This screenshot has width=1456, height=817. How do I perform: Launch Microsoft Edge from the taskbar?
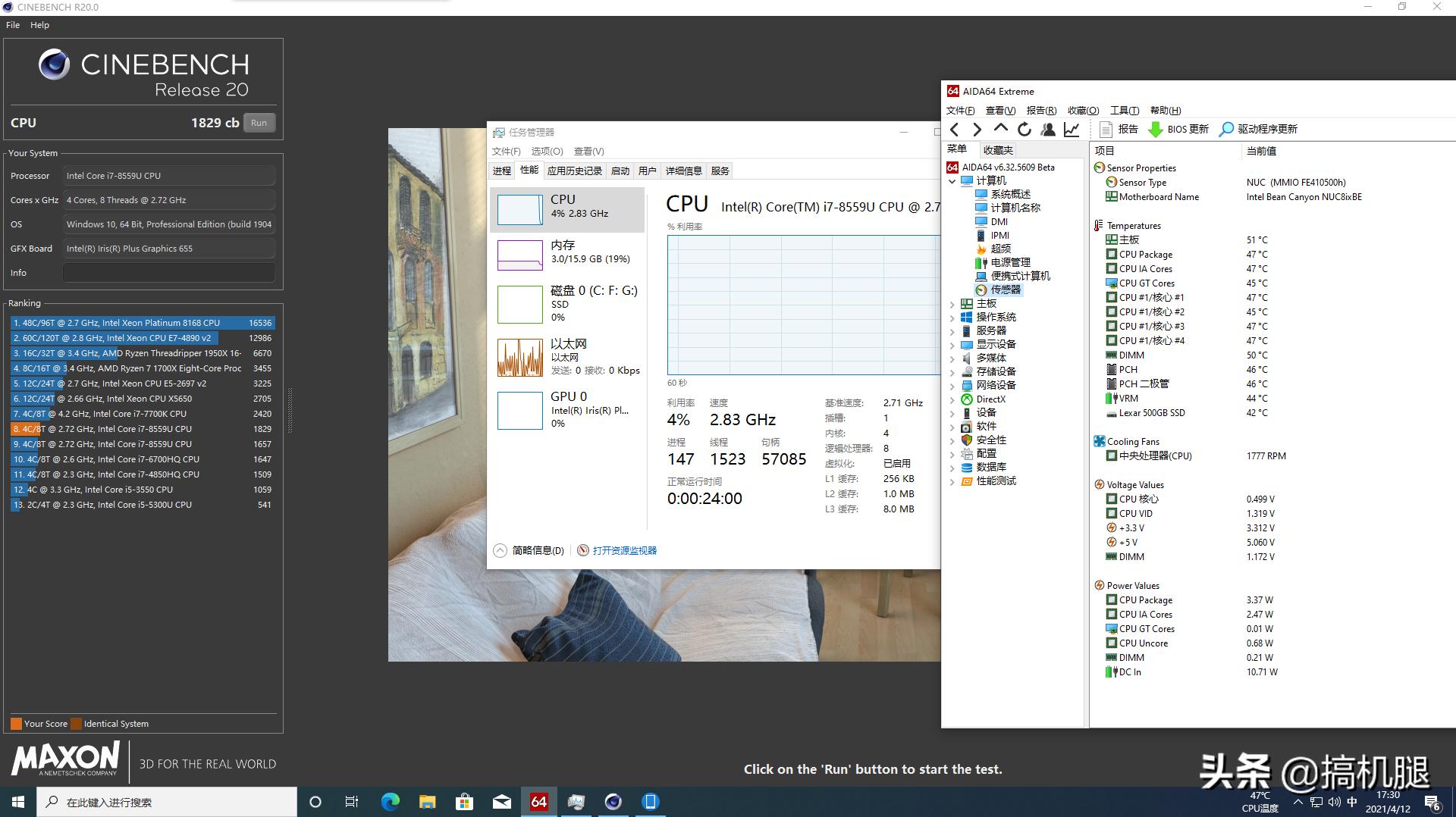390,801
